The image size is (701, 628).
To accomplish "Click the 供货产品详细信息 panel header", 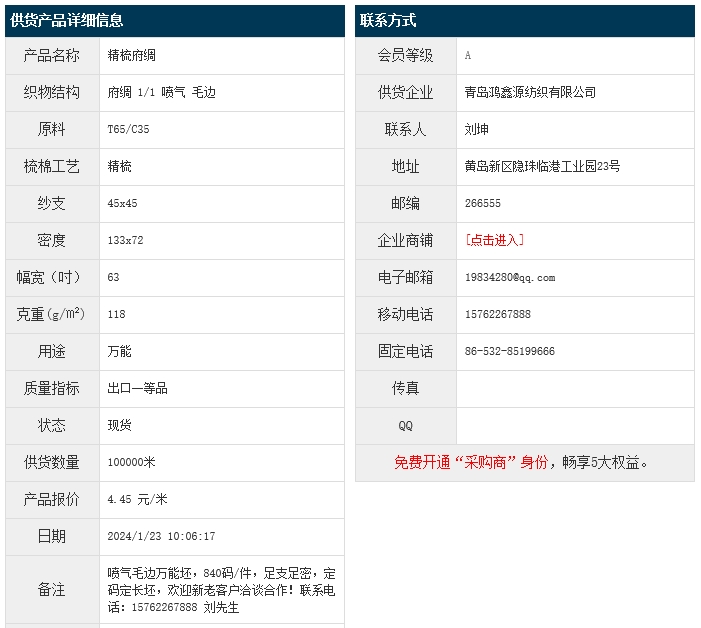I will click(x=67, y=20).
